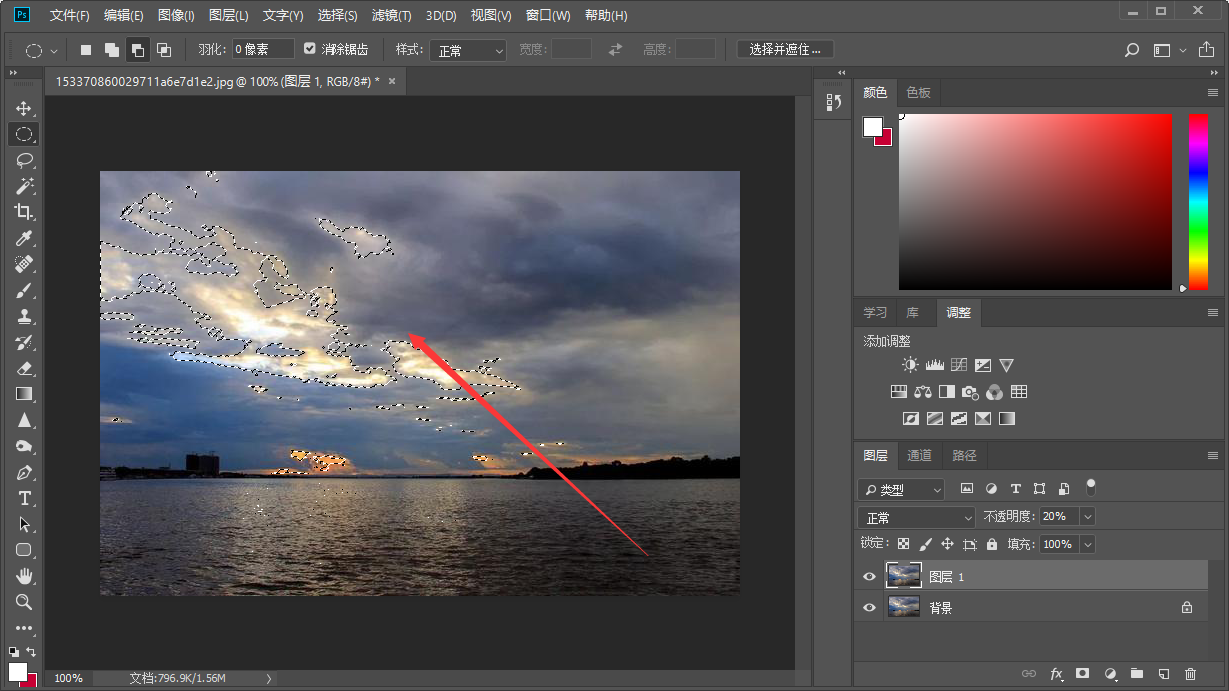Switch to the 通道 tab
Screen dimensions: 1229x691
(919, 456)
